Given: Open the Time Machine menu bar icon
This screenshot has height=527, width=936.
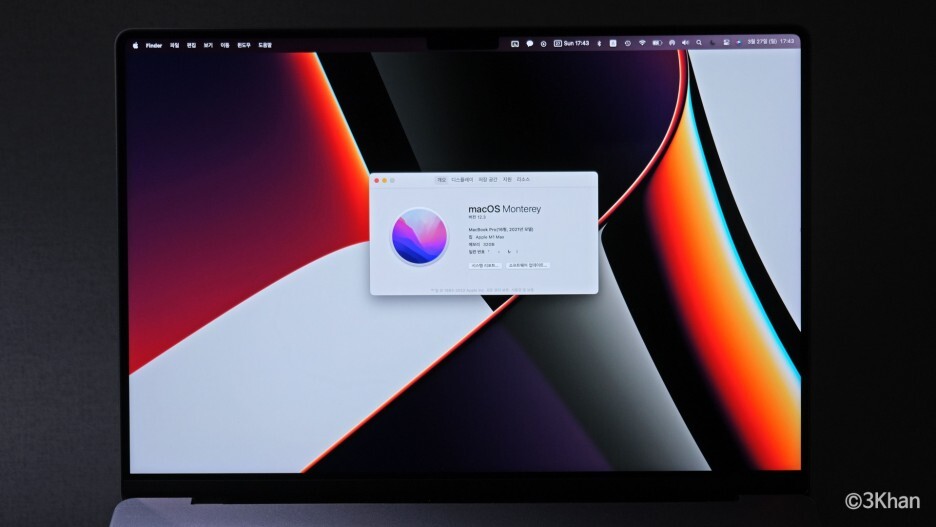Looking at the screenshot, I should [x=627, y=43].
